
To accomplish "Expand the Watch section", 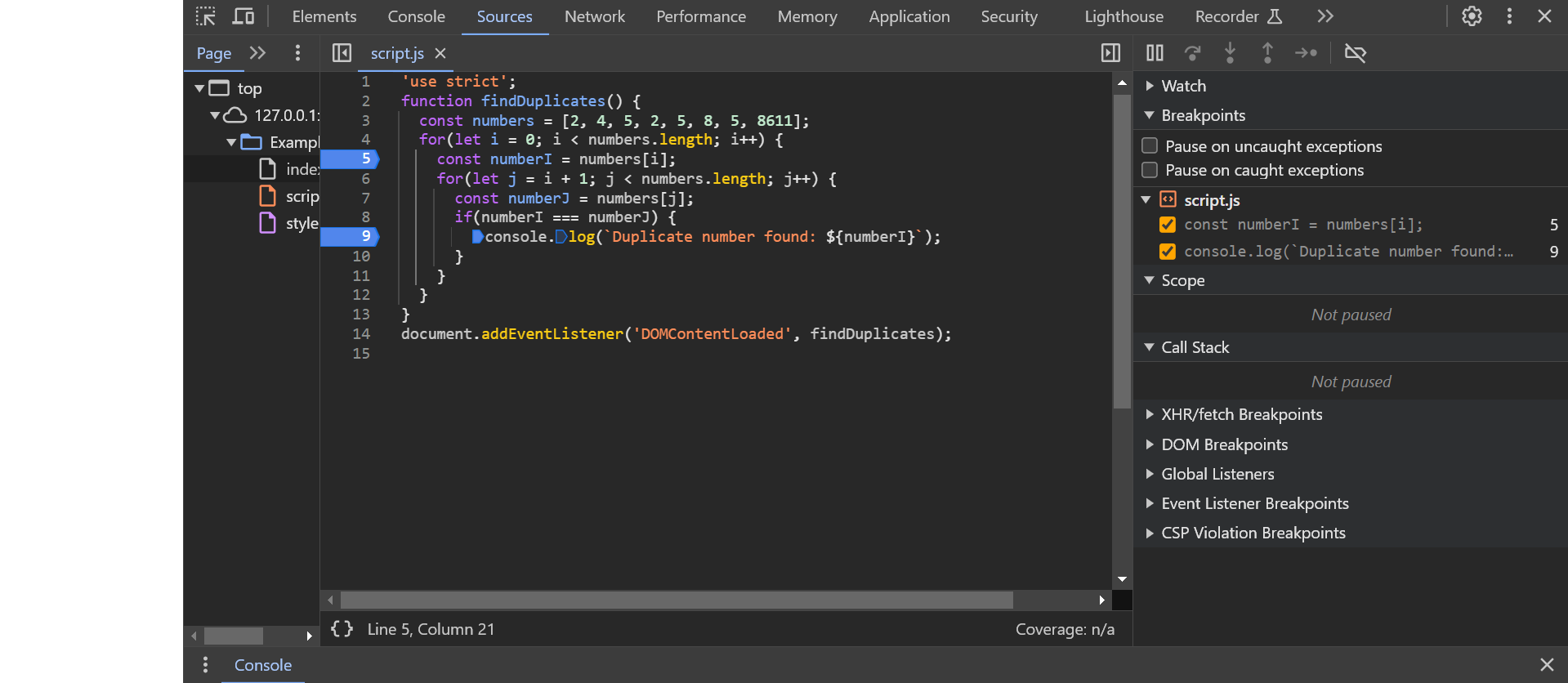I will [x=1150, y=86].
